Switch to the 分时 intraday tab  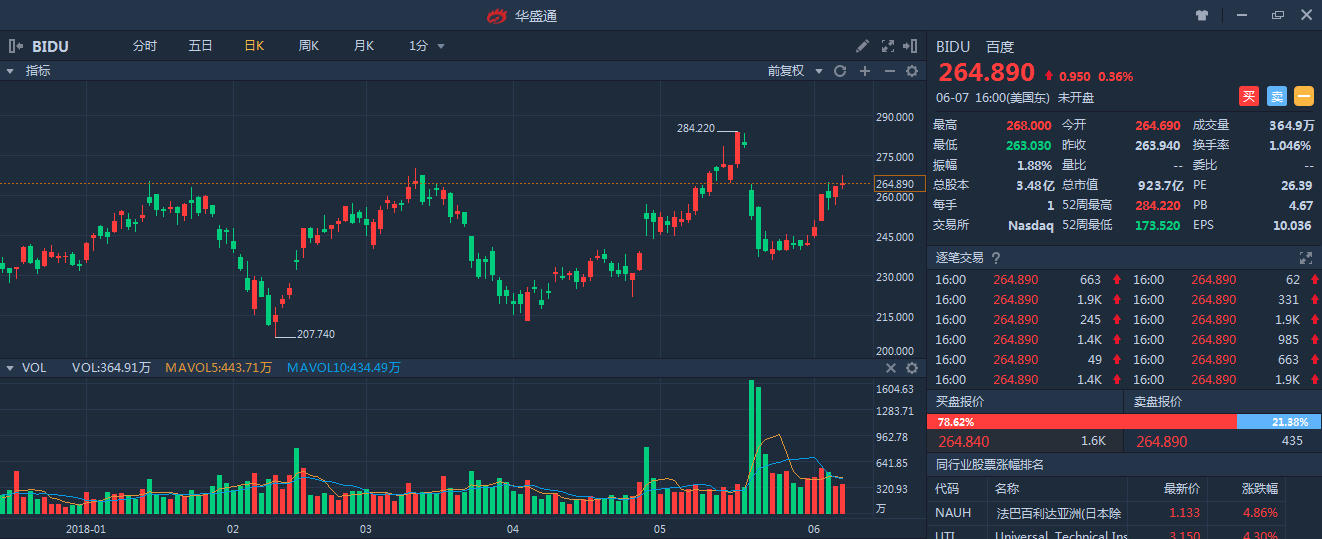point(145,46)
